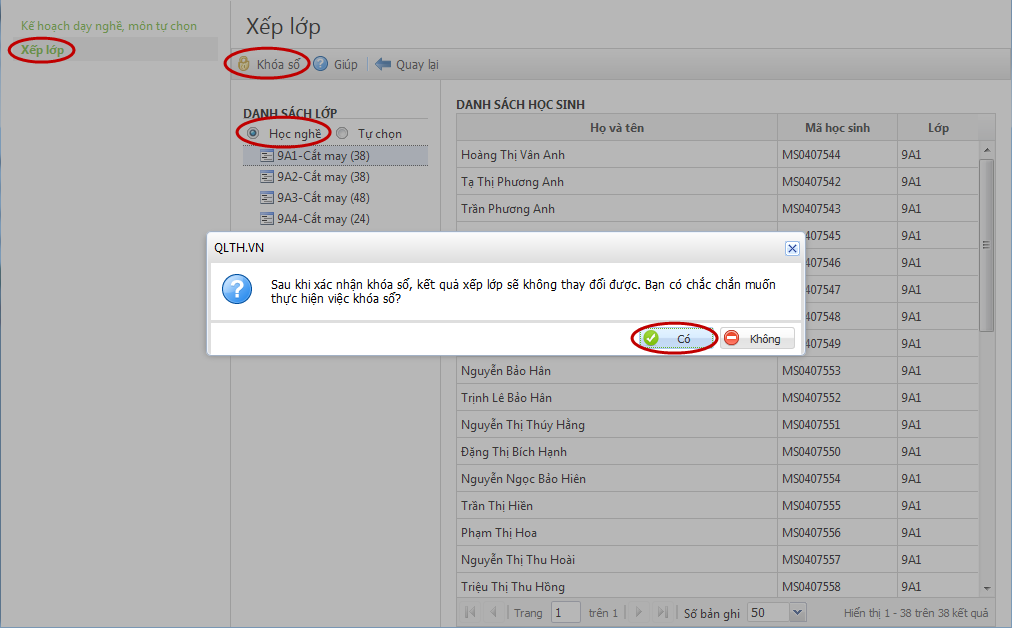Viewport: 1012px width, 628px height.
Task: Click student code MS0407553
Action: click(x=811, y=370)
